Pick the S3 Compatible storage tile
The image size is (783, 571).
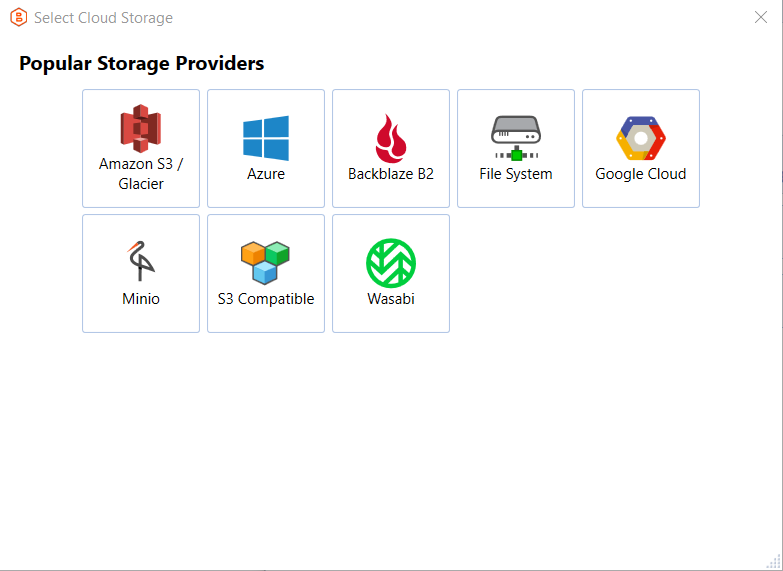coord(266,273)
